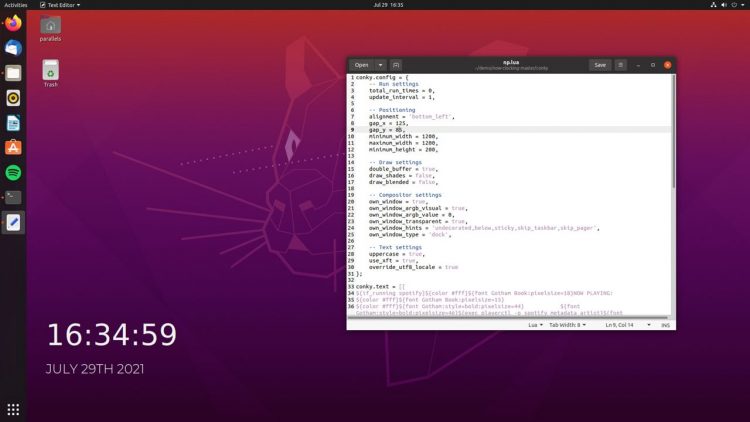
Task: Open the Activities overview
Action: tap(16, 5)
